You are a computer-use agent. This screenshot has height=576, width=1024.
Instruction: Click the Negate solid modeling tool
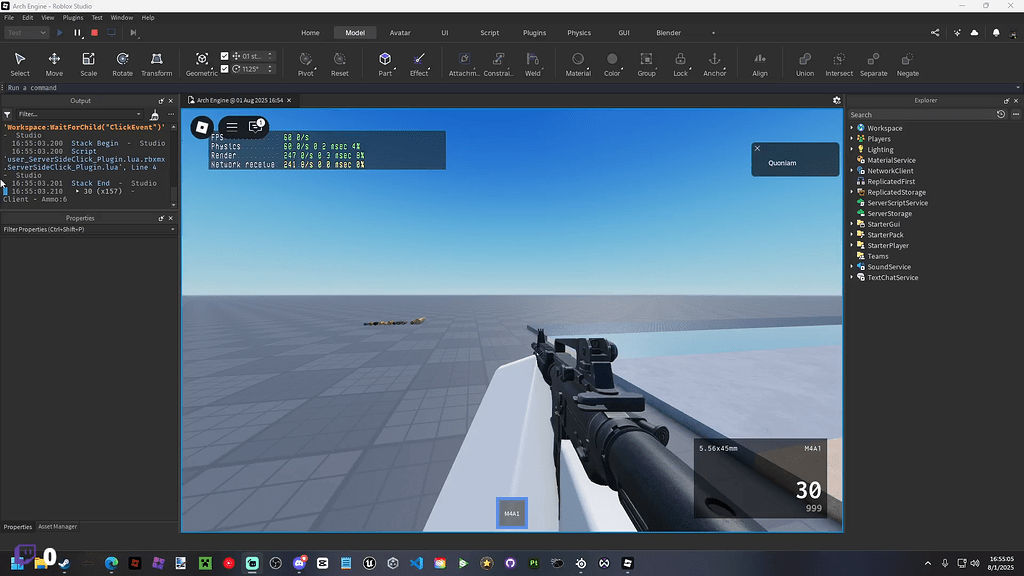click(x=907, y=62)
